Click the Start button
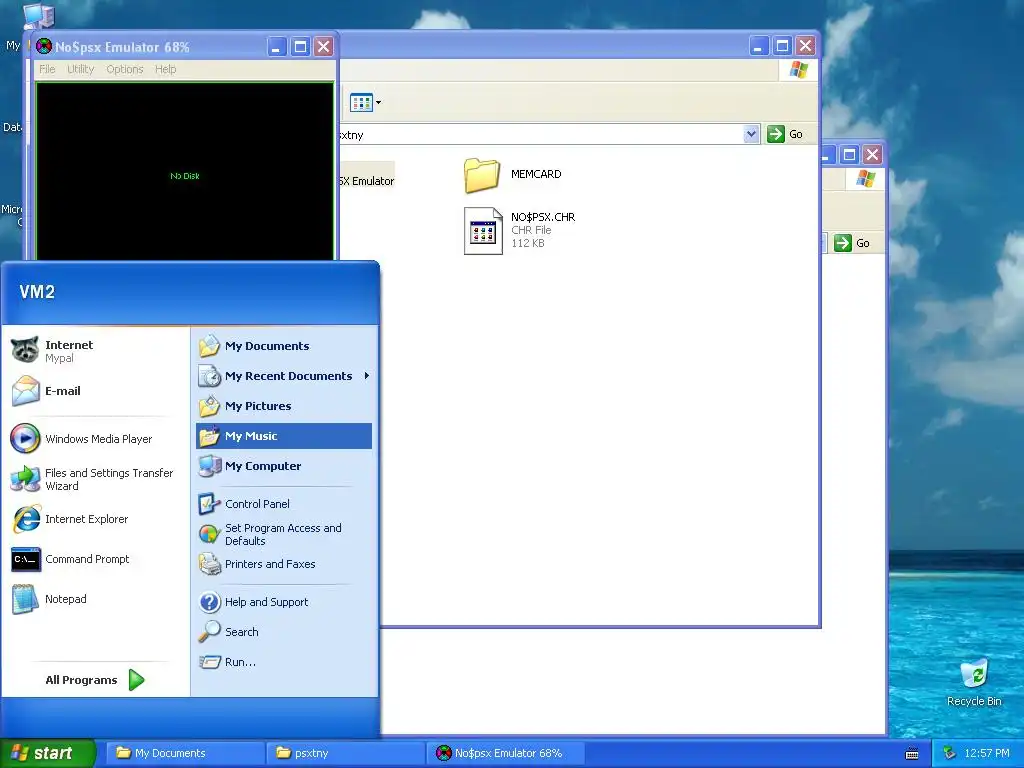1024x768 pixels. click(48, 753)
